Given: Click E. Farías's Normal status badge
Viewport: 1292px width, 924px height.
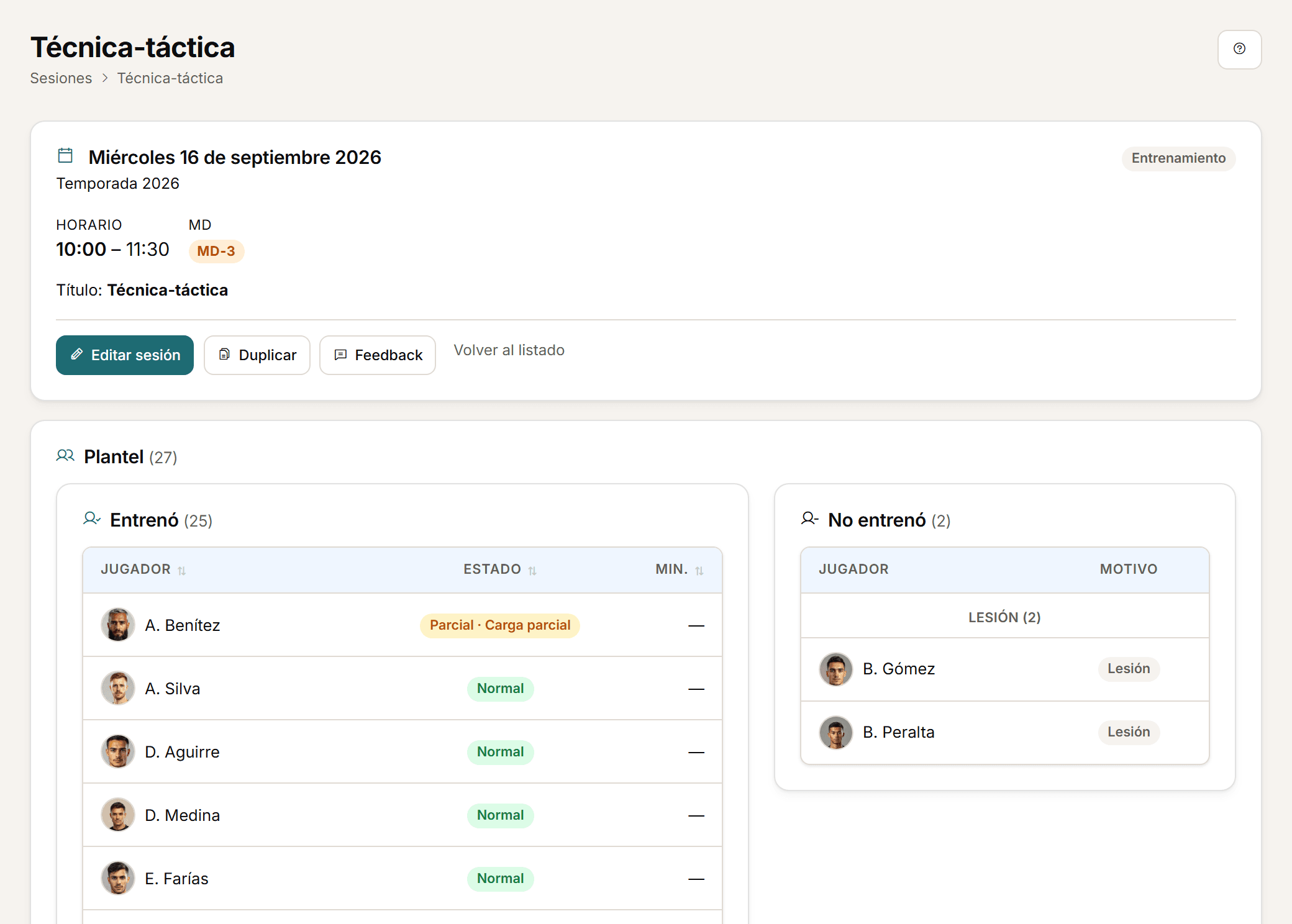Looking at the screenshot, I should pyautogui.click(x=500, y=879).
